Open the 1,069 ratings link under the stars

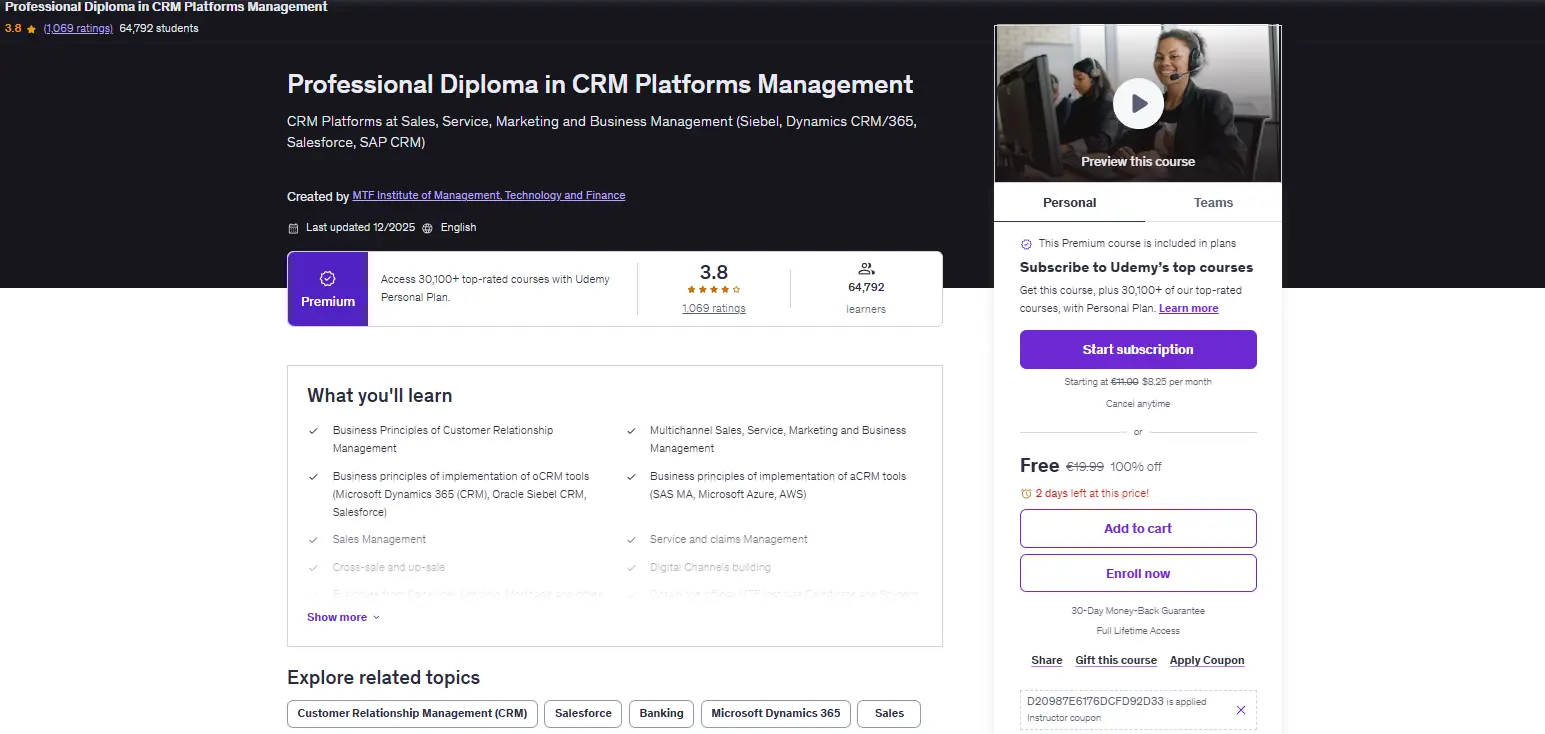point(714,309)
